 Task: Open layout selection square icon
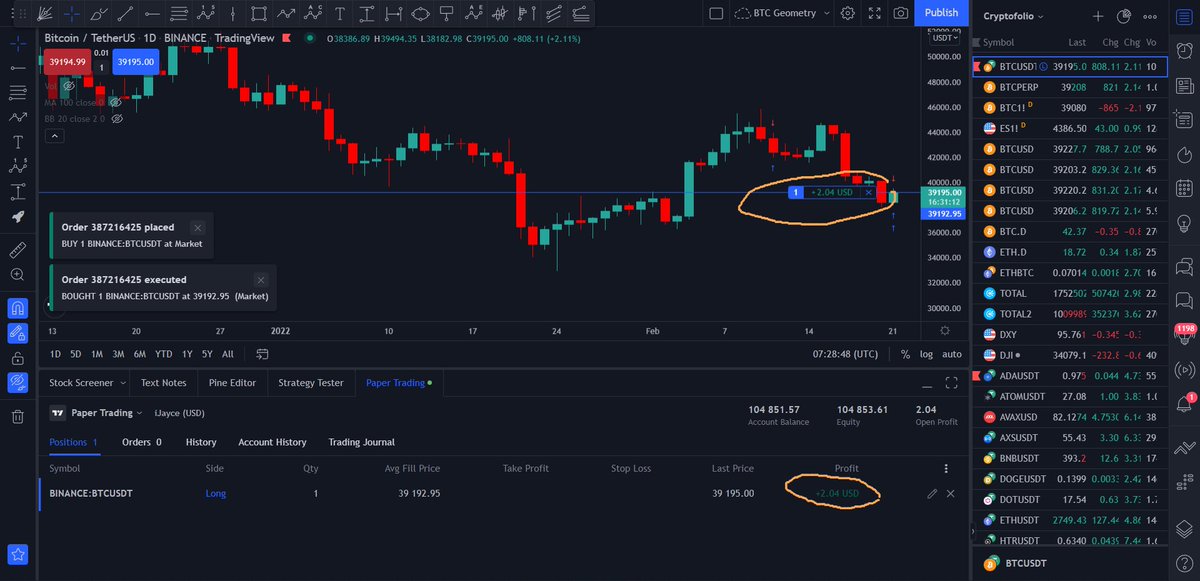[715, 13]
